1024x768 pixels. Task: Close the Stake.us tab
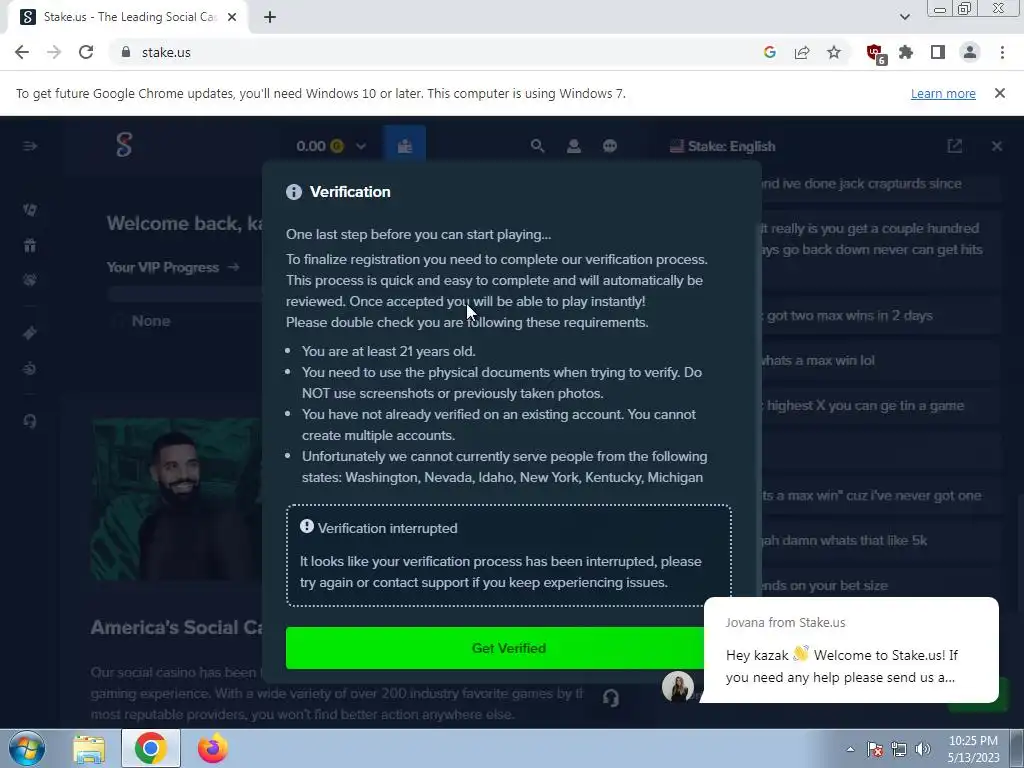tap(232, 17)
